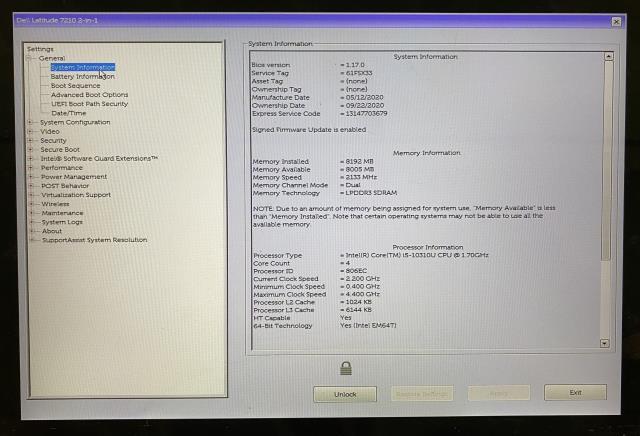The height and width of the screenshot is (436, 640).
Task: Select the Power Management category
Action: click(74, 177)
